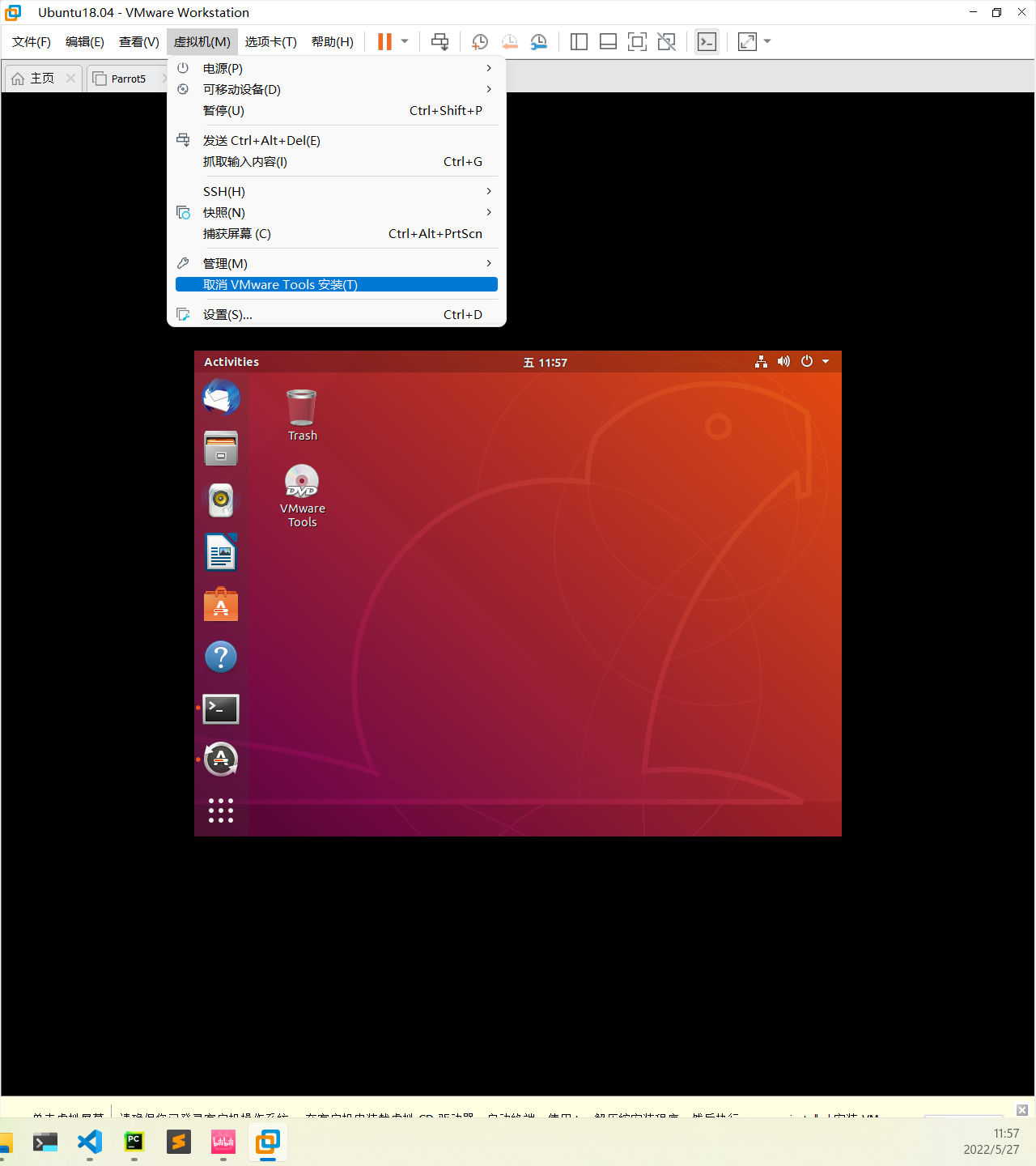Toggle the thumbnail bar view icon
1036x1166 pixels.
click(608, 41)
